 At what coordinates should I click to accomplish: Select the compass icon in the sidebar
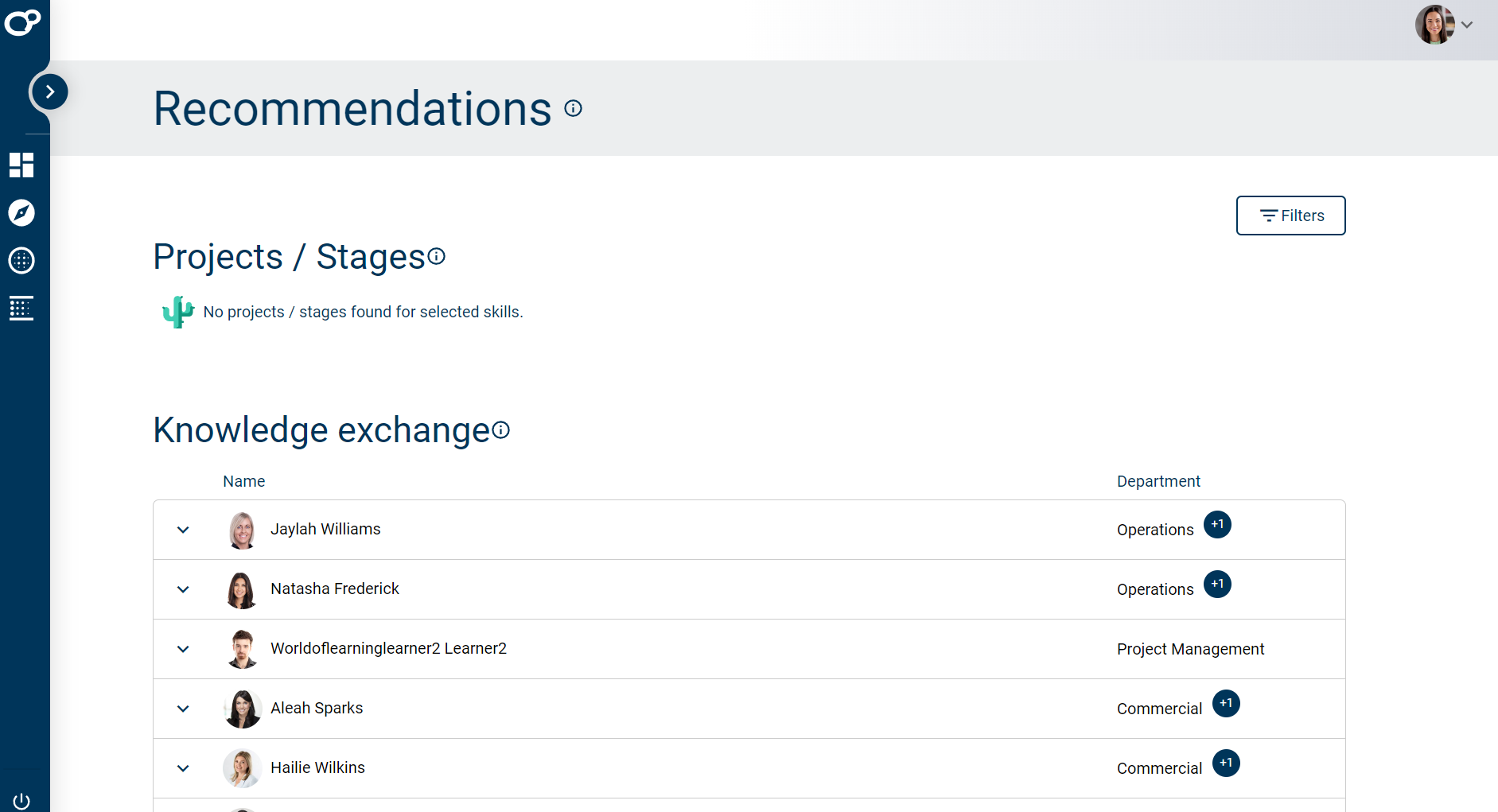[x=21, y=213]
